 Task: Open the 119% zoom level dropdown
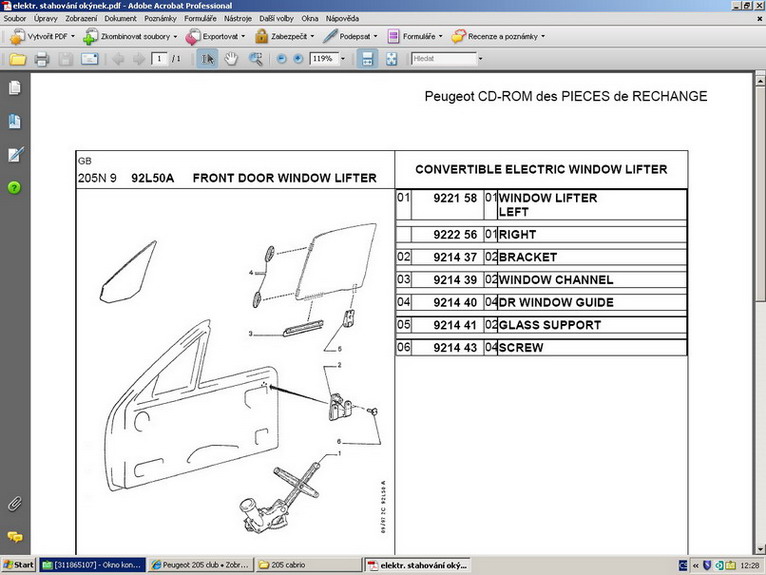344,59
